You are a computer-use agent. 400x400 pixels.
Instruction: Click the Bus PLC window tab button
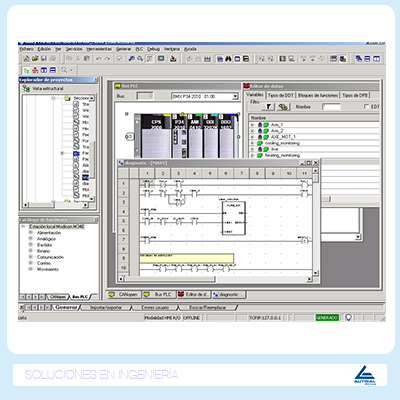(x=159, y=295)
